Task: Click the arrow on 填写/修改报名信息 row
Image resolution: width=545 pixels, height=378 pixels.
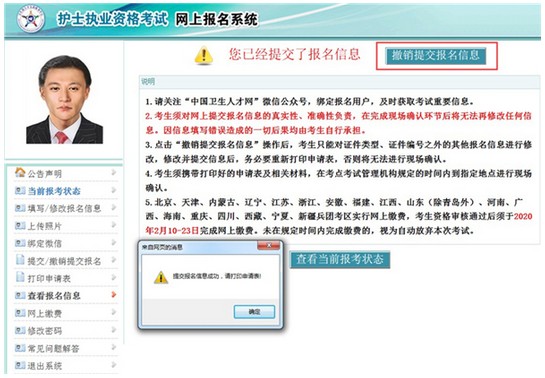Action: pyautogui.click(x=114, y=207)
